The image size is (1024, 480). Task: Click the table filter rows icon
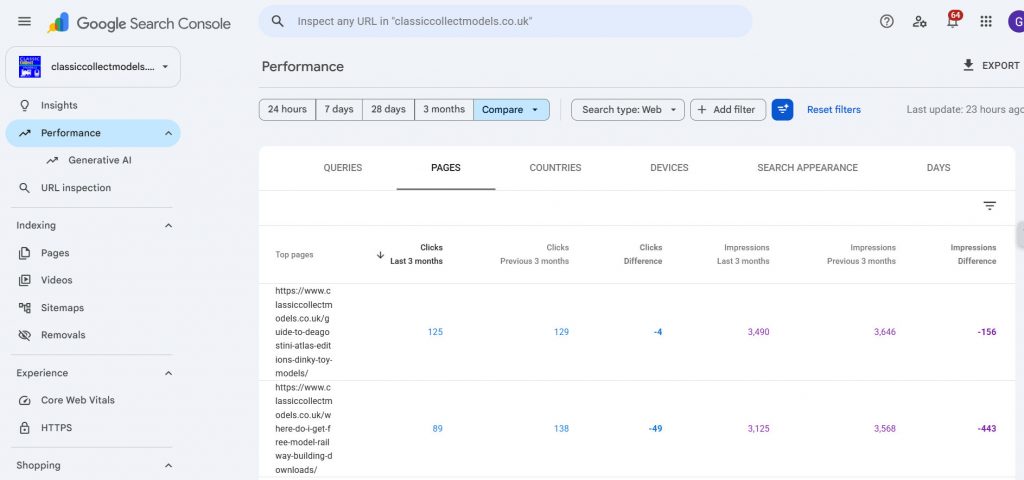tap(989, 206)
